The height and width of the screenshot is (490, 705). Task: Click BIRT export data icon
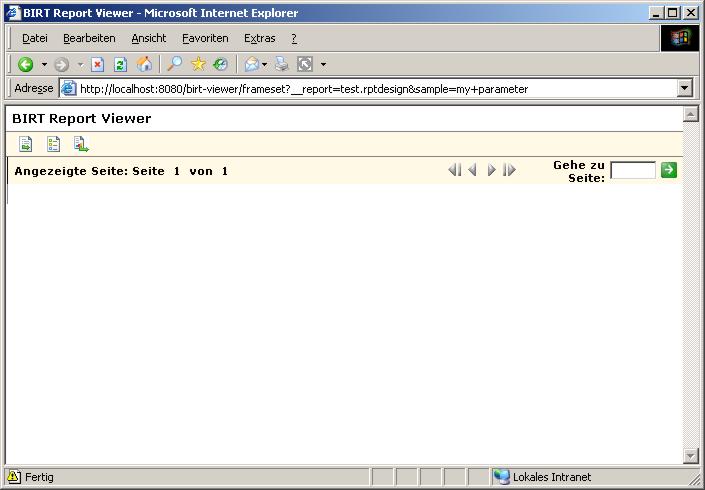(x=81, y=144)
